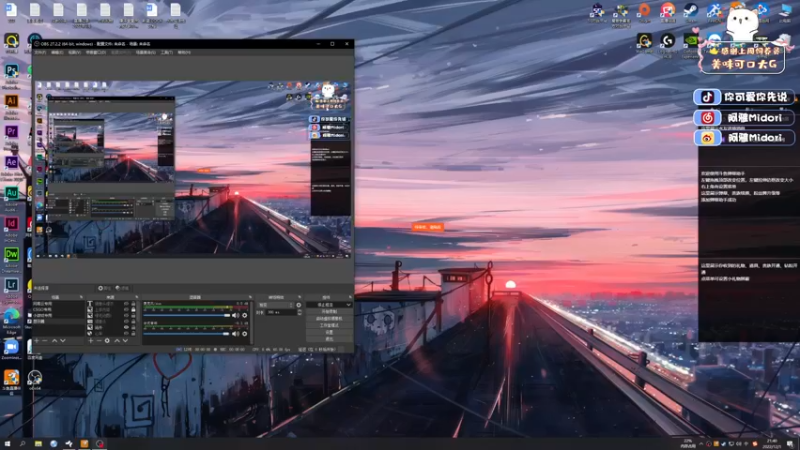Toggle lock of the text source
The height and width of the screenshot is (450, 800).
pyautogui.click(x=133, y=304)
